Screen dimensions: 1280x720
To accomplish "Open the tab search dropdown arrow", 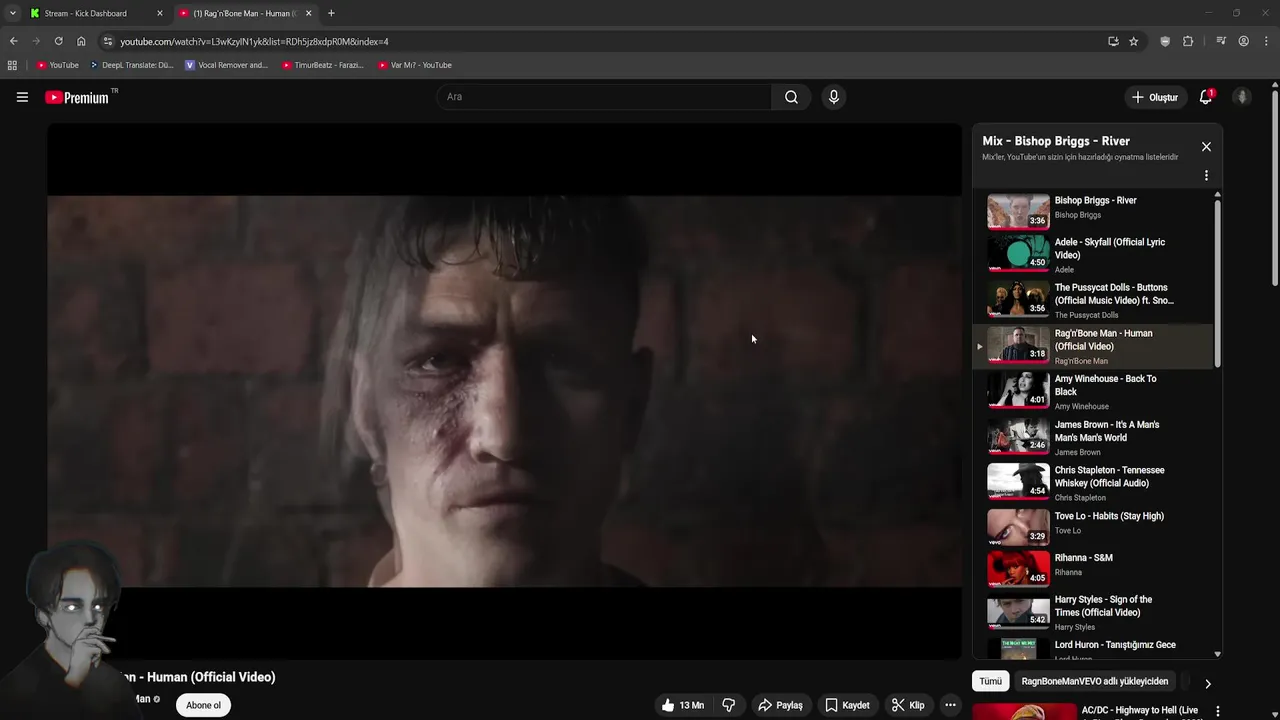I will click(x=12, y=13).
